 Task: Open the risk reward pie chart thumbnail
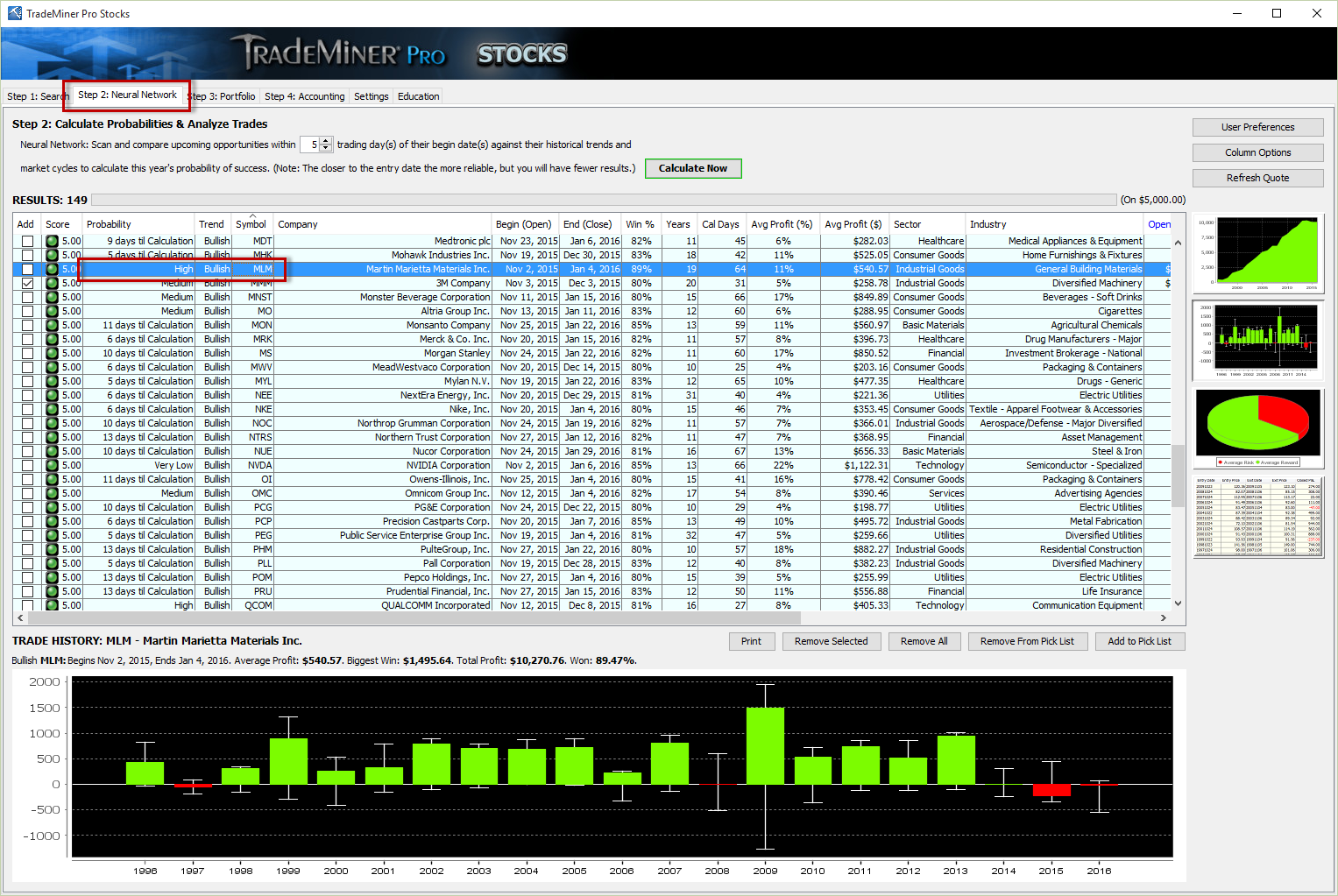[1258, 428]
